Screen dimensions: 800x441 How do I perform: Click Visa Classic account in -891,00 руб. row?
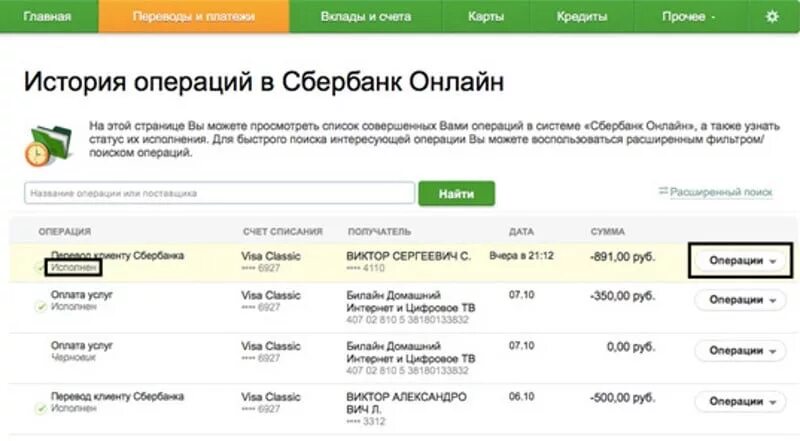270,256
